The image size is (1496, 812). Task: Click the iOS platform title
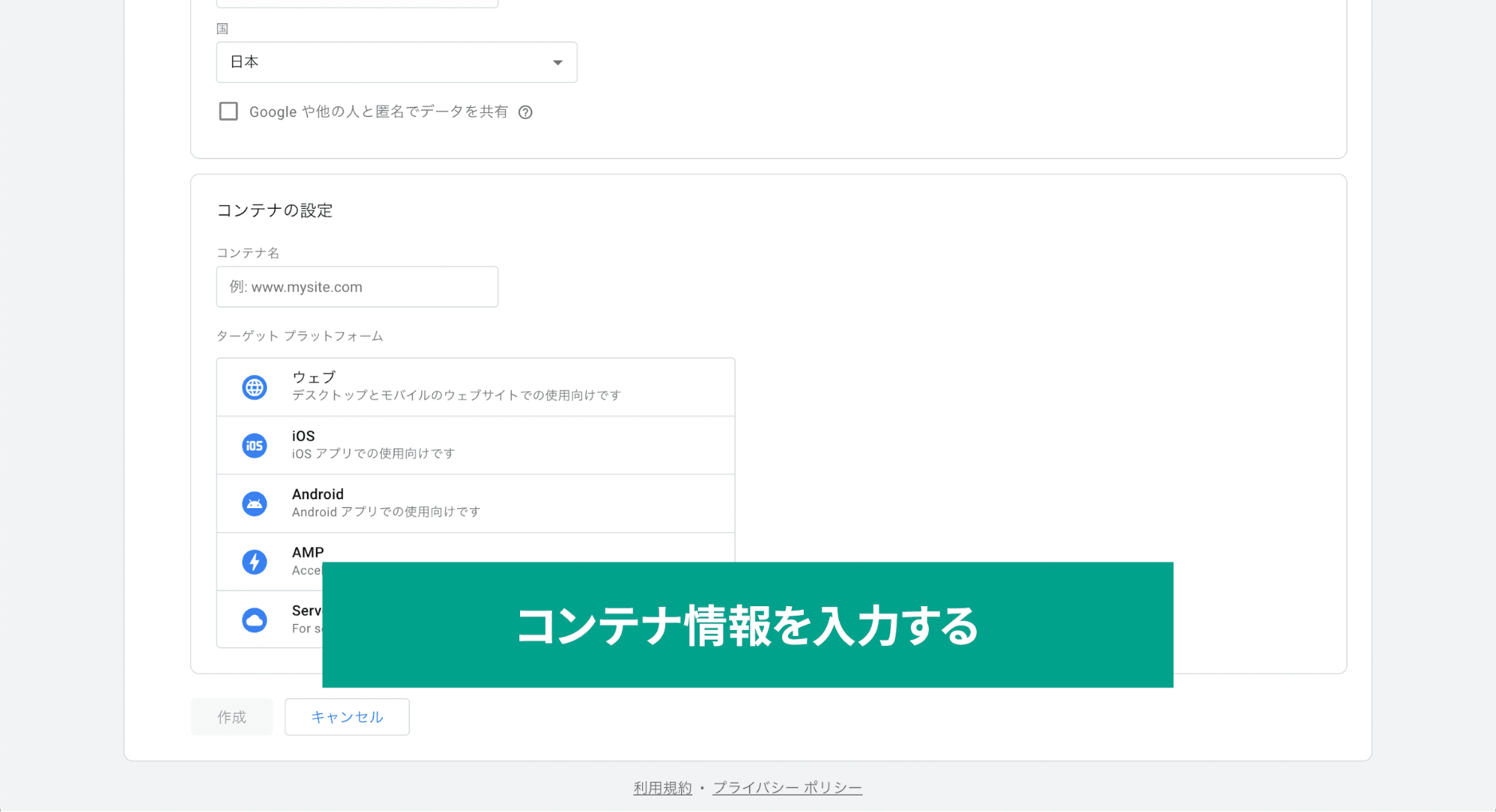(303, 436)
